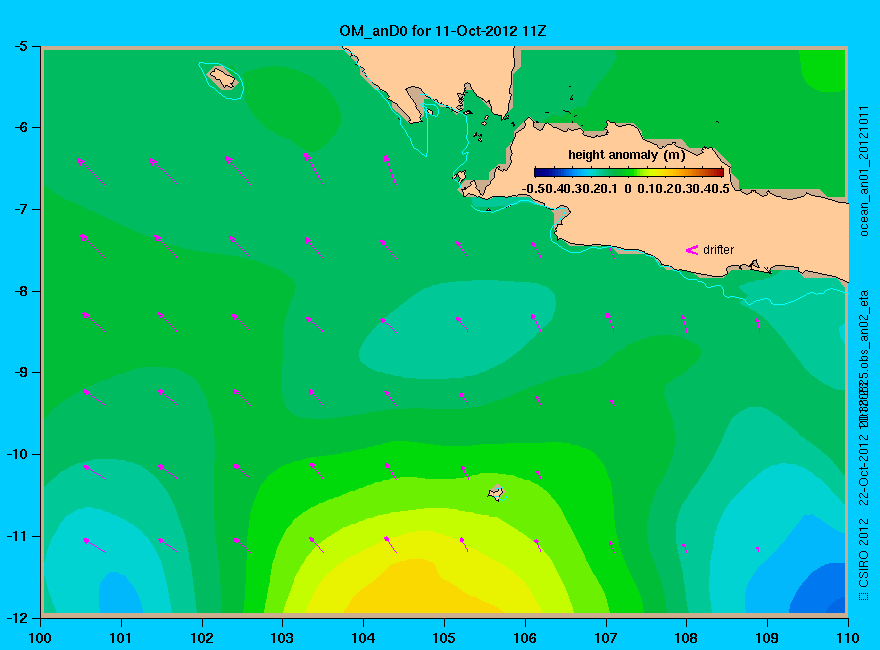The image size is (880, 650).
Task: Click the small island near 105.6E, 10.5S
Action: point(496,493)
